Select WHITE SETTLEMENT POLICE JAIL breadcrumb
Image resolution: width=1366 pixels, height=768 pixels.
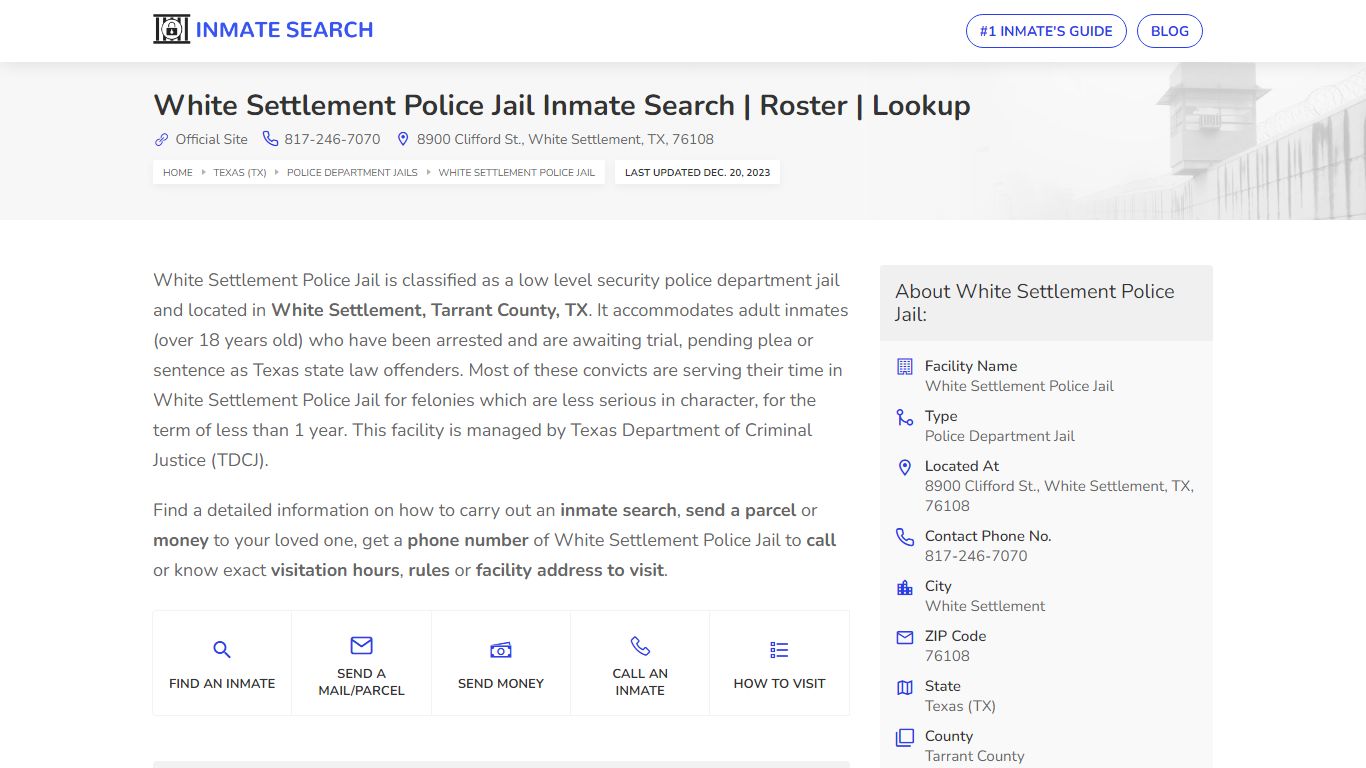pyautogui.click(x=516, y=172)
